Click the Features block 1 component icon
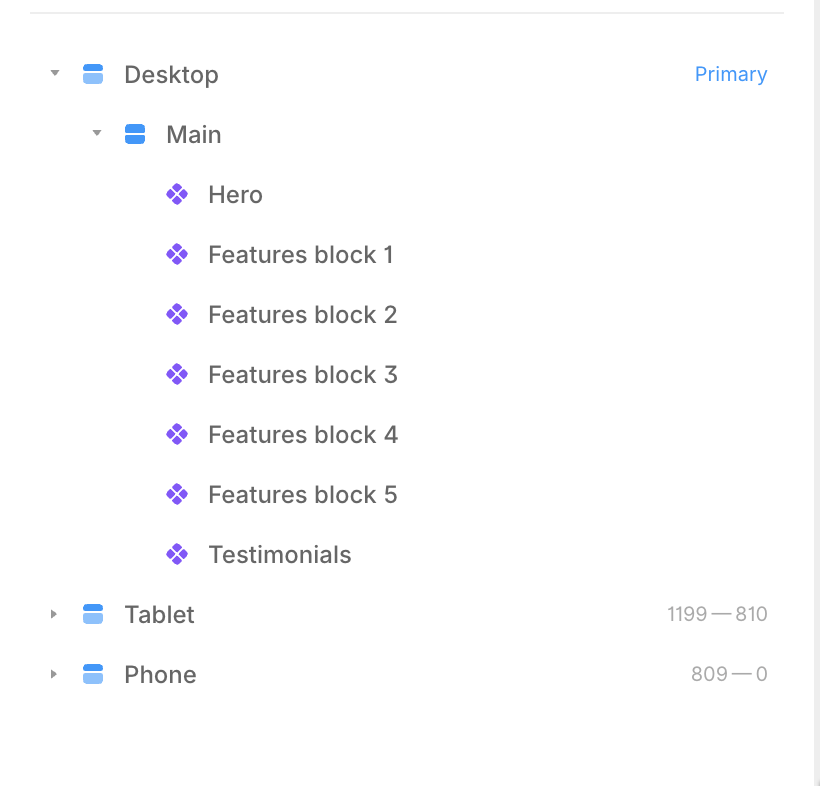Image resolution: width=820 pixels, height=786 pixels. pos(177,254)
